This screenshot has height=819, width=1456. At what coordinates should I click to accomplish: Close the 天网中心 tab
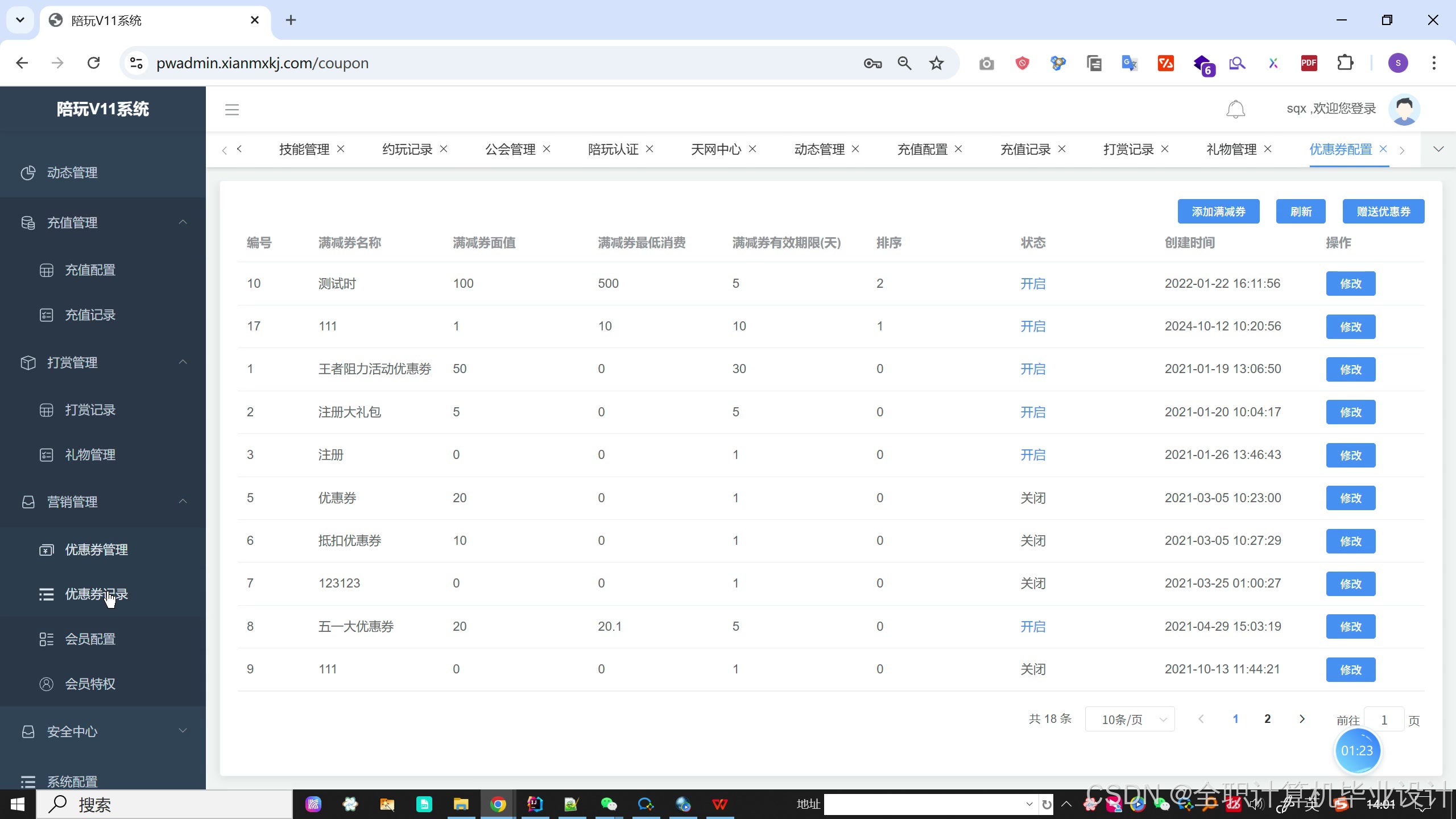(x=752, y=149)
